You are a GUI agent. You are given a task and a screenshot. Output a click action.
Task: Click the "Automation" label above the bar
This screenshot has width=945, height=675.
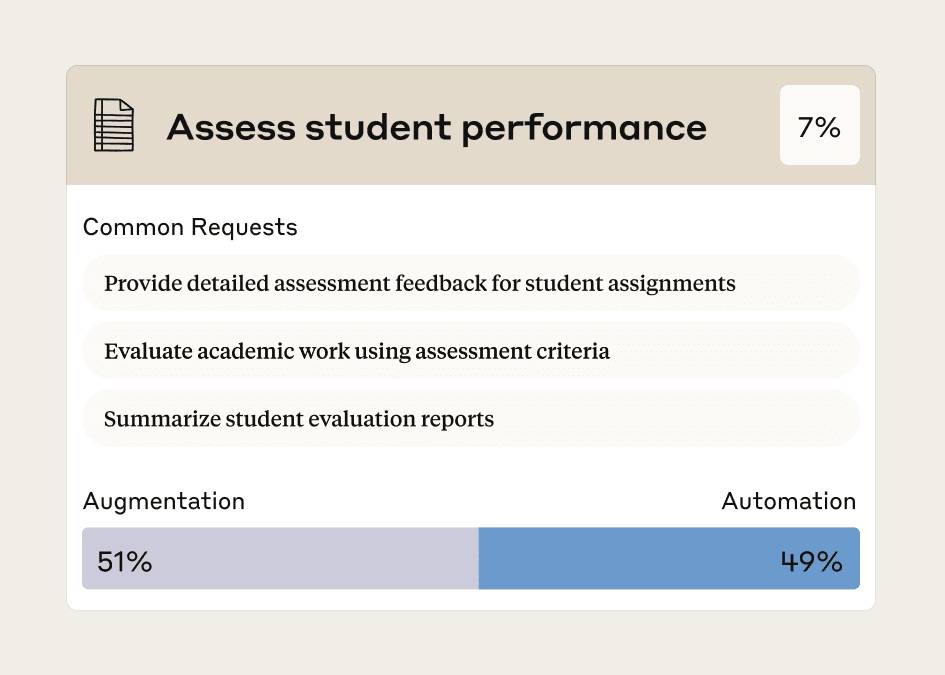tap(789, 501)
